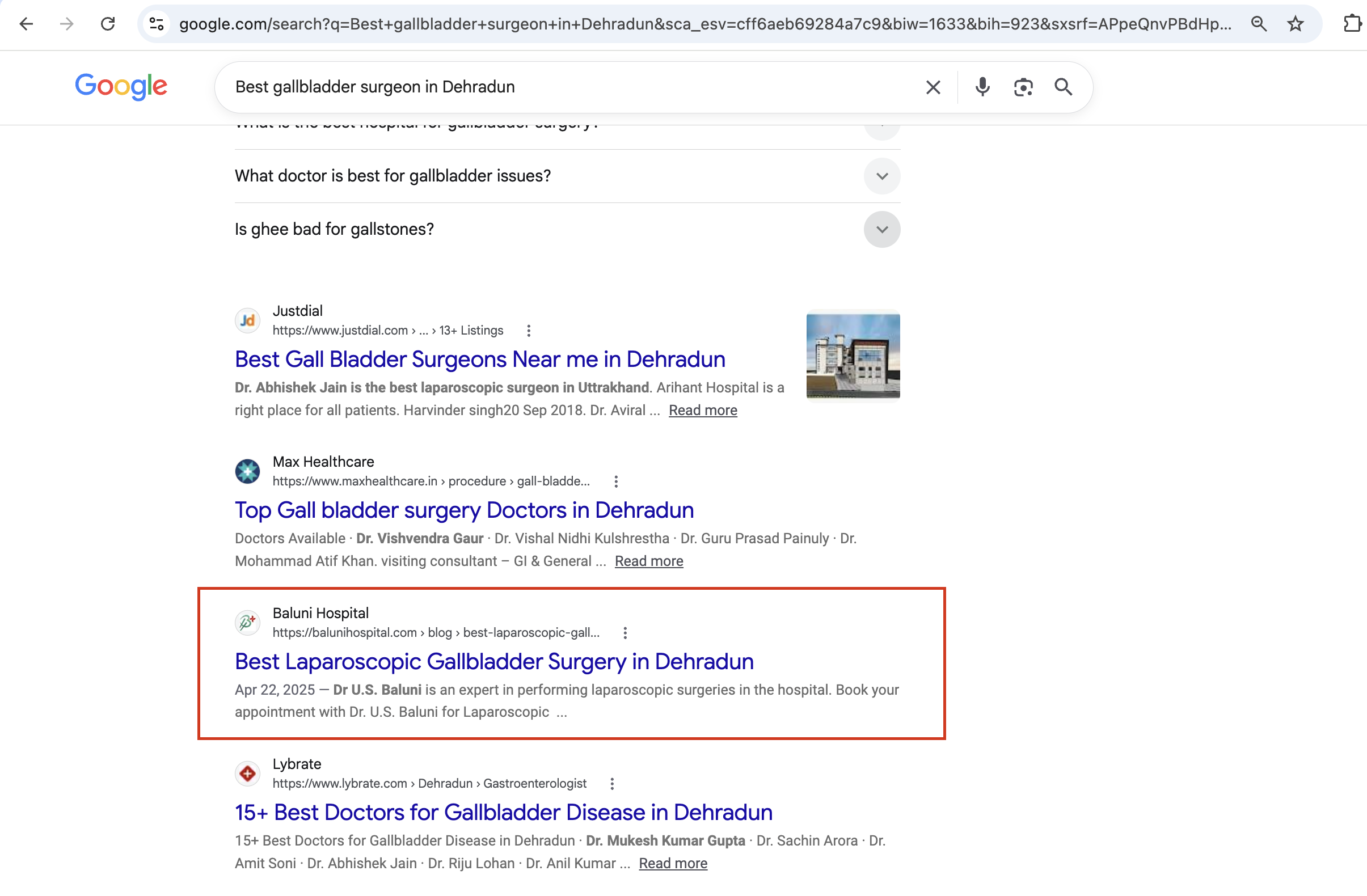Open 'Best Gall Bladder Surgeons Near me in Dehradun'
1367x896 pixels.
click(x=480, y=359)
